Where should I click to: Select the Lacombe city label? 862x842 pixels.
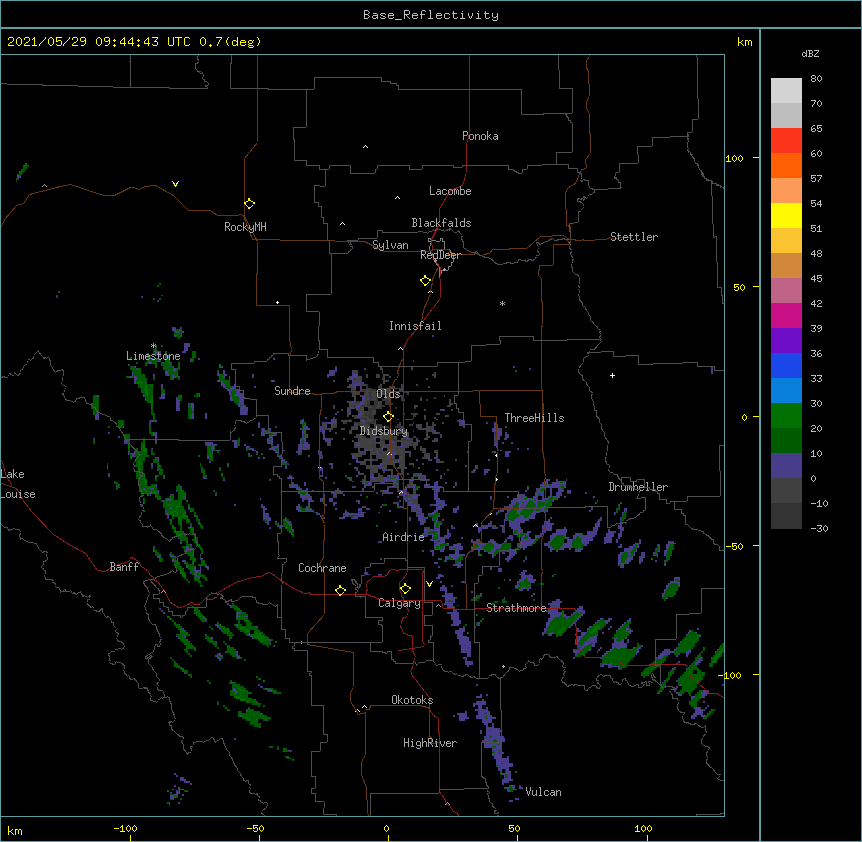450,191
